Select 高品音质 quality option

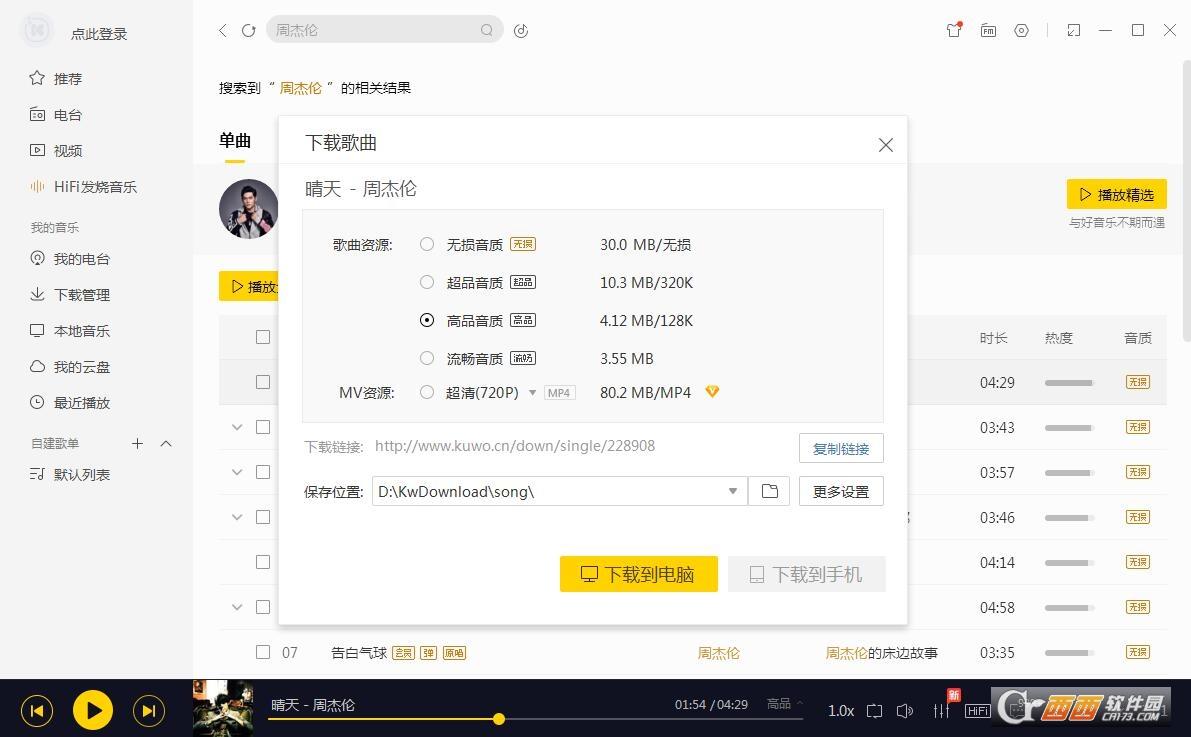pyautogui.click(x=427, y=320)
